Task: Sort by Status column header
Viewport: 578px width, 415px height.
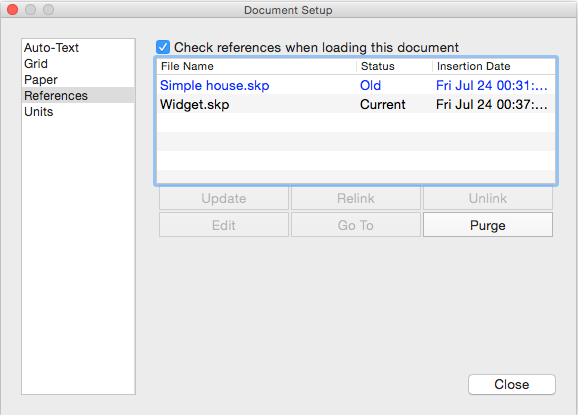Action: (394, 66)
